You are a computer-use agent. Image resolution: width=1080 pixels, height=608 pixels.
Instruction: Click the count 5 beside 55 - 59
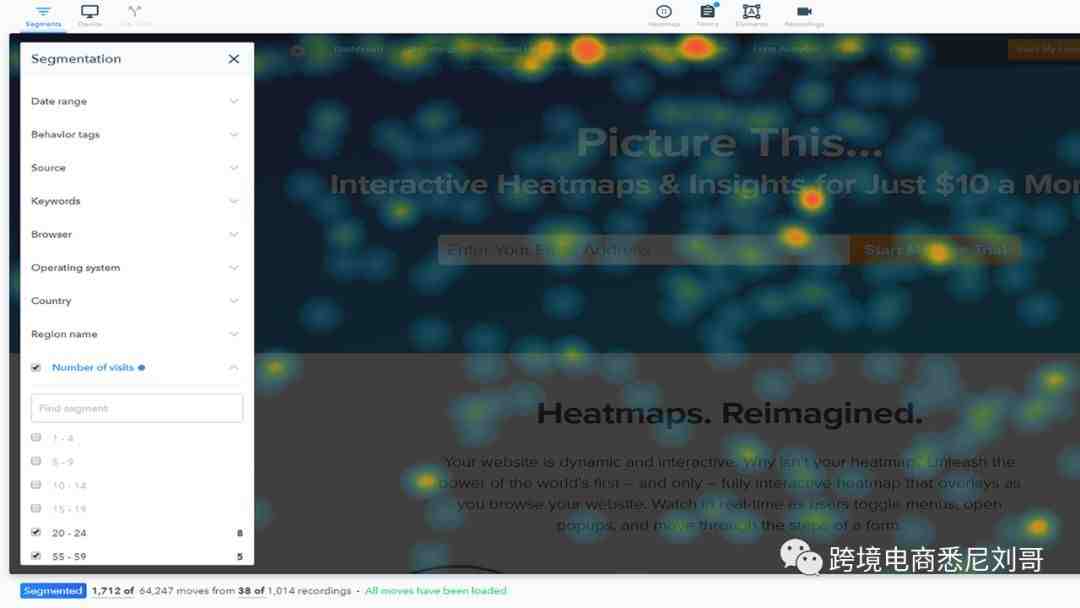[x=240, y=556]
